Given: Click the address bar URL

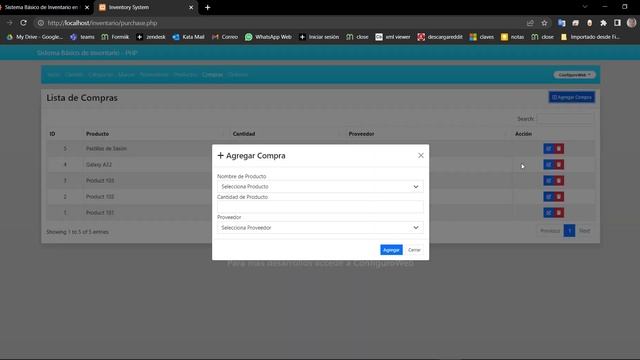Looking at the screenshot, I should point(102,23).
